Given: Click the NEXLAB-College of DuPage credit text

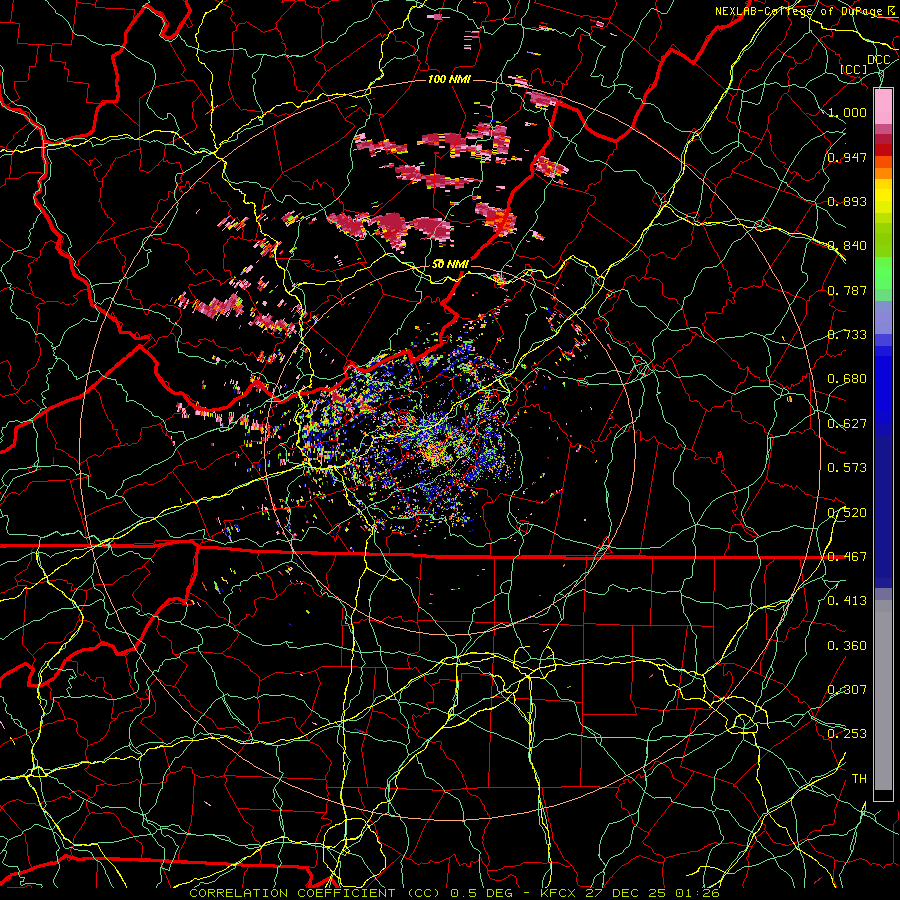Looking at the screenshot, I should click(x=801, y=11).
